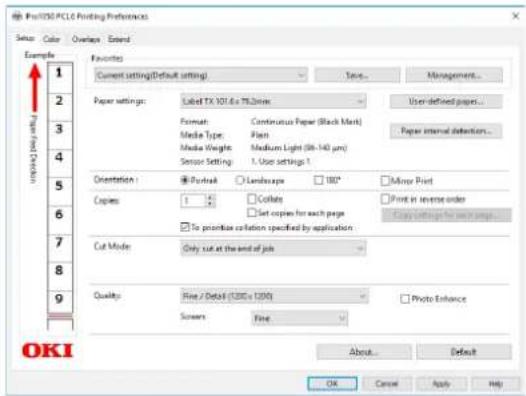Enable Print in reverse order checkbox
The height and width of the screenshot is (396, 526).
385,199
